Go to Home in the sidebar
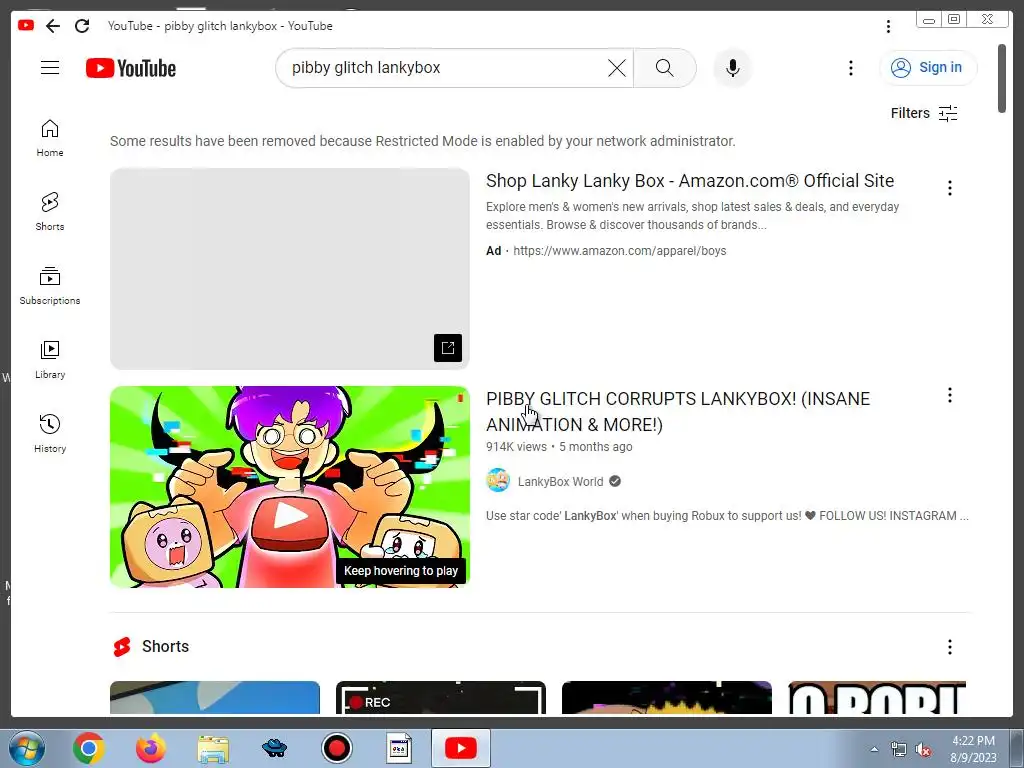 click(50, 138)
